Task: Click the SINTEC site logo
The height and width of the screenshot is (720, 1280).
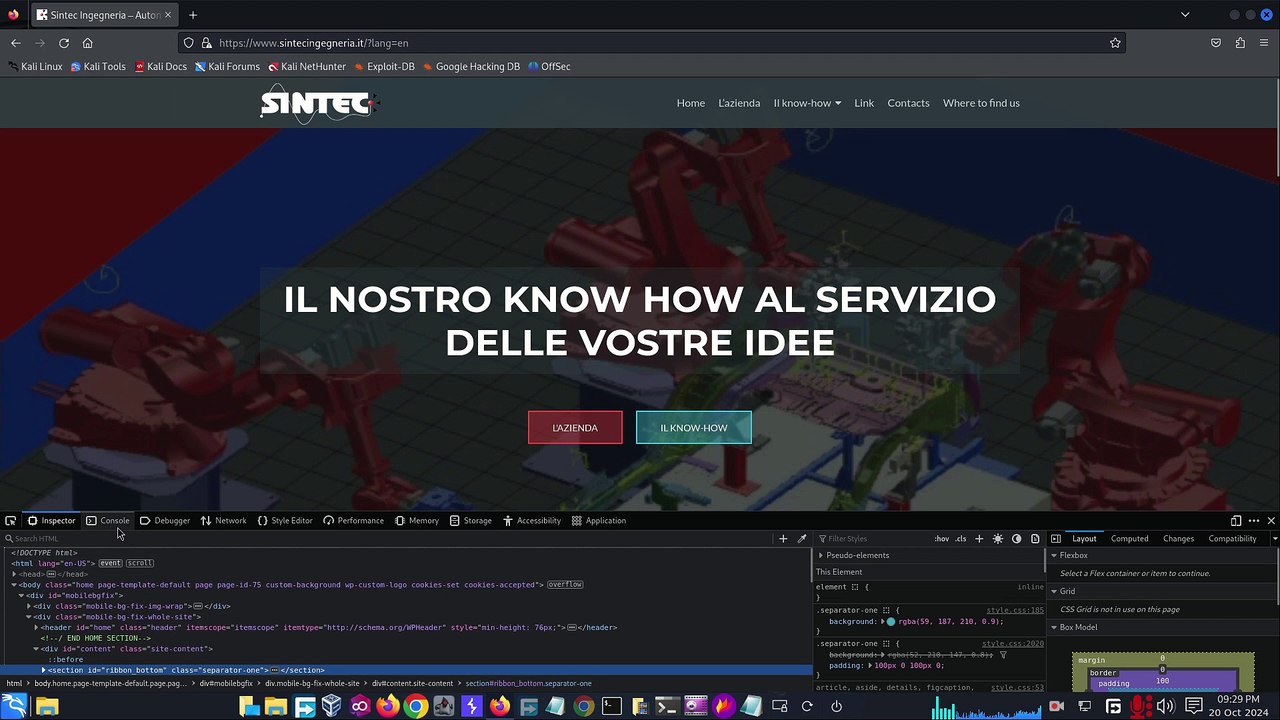Action: [318, 103]
